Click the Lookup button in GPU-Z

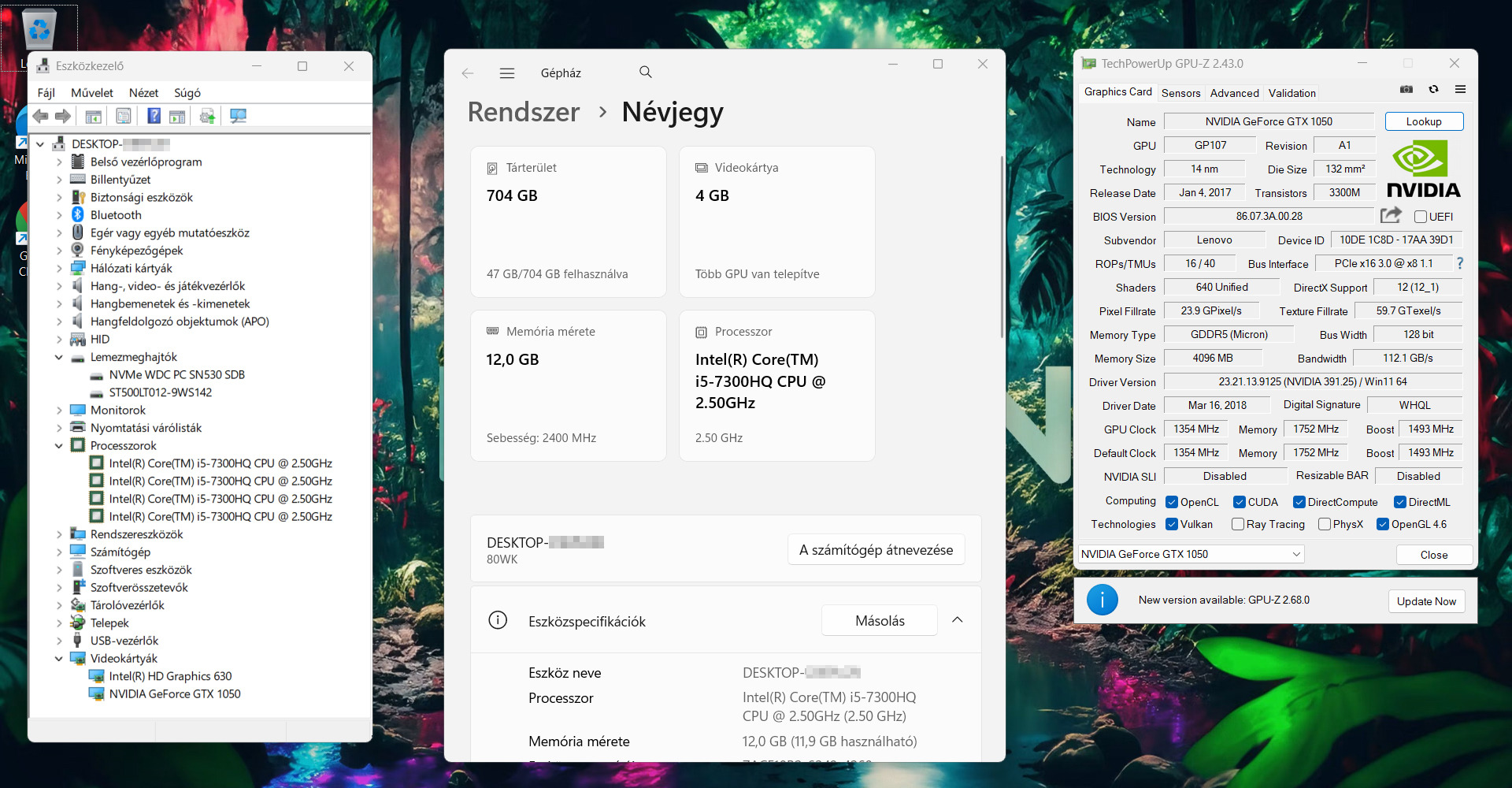(1424, 121)
